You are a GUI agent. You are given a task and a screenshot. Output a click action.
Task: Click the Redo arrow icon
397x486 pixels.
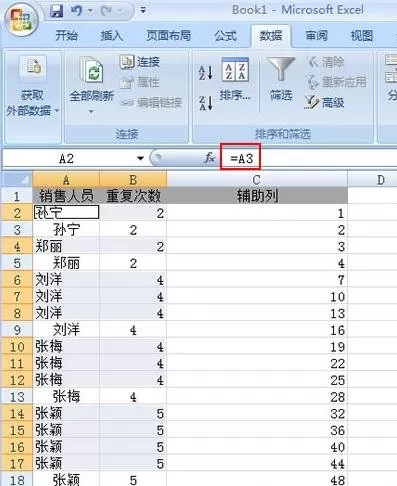tap(106, 11)
